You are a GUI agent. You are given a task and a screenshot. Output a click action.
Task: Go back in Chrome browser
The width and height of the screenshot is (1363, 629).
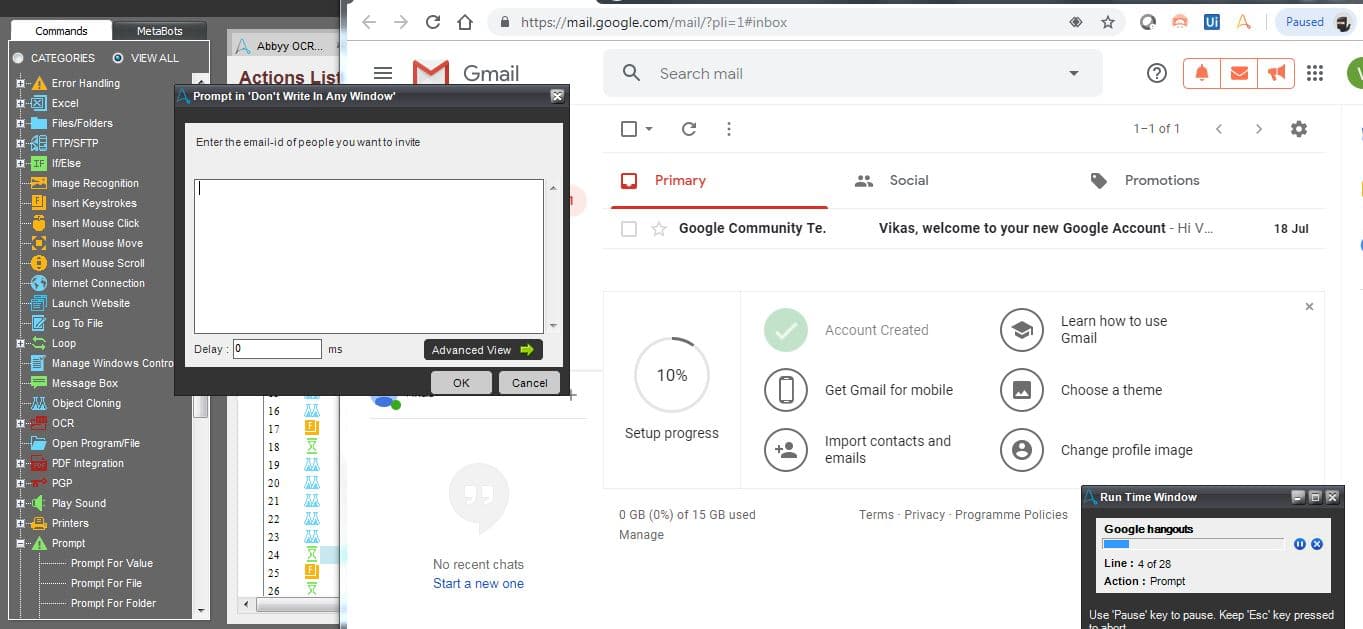369,22
